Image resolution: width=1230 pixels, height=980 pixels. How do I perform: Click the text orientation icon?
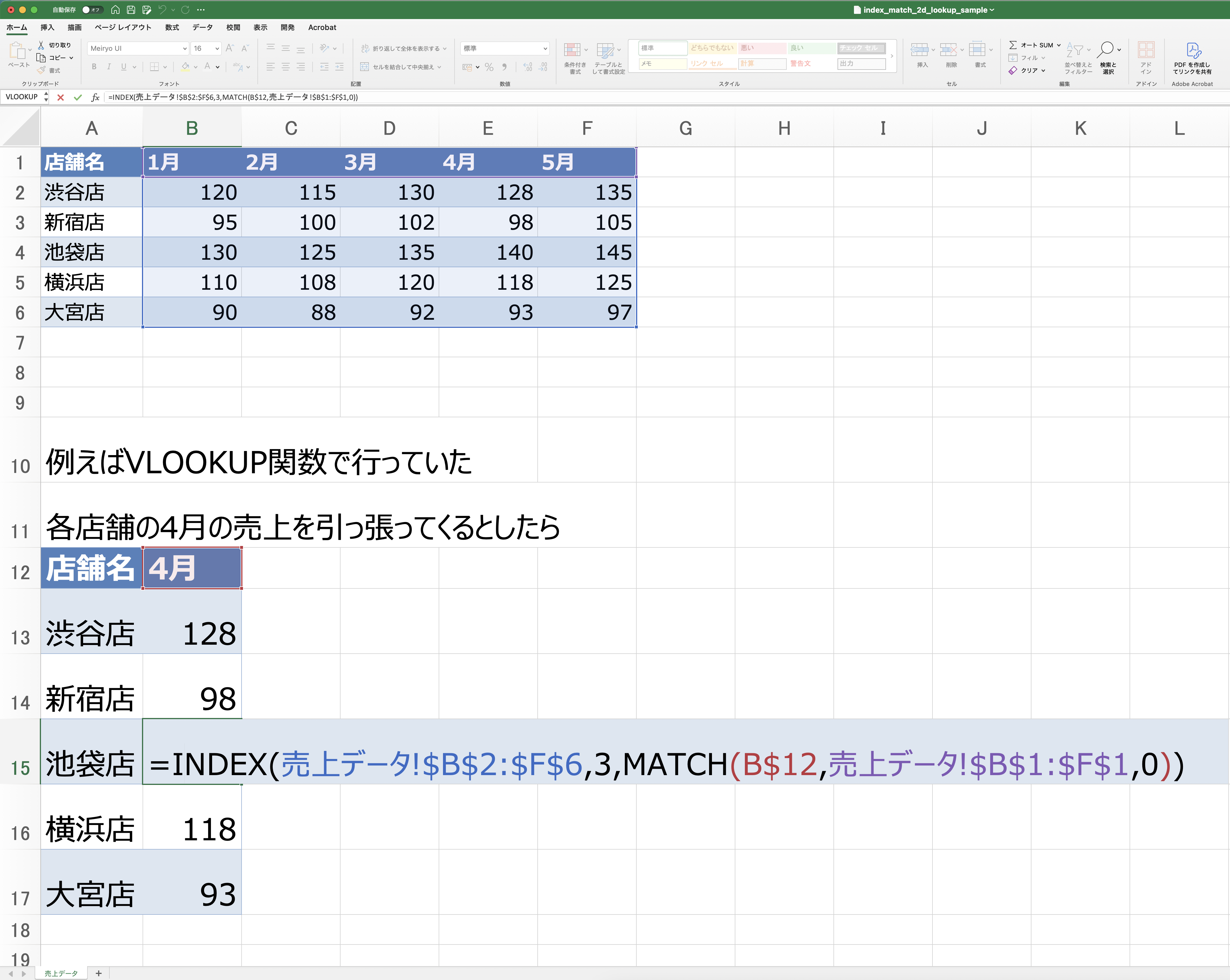(x=324, y=48)
